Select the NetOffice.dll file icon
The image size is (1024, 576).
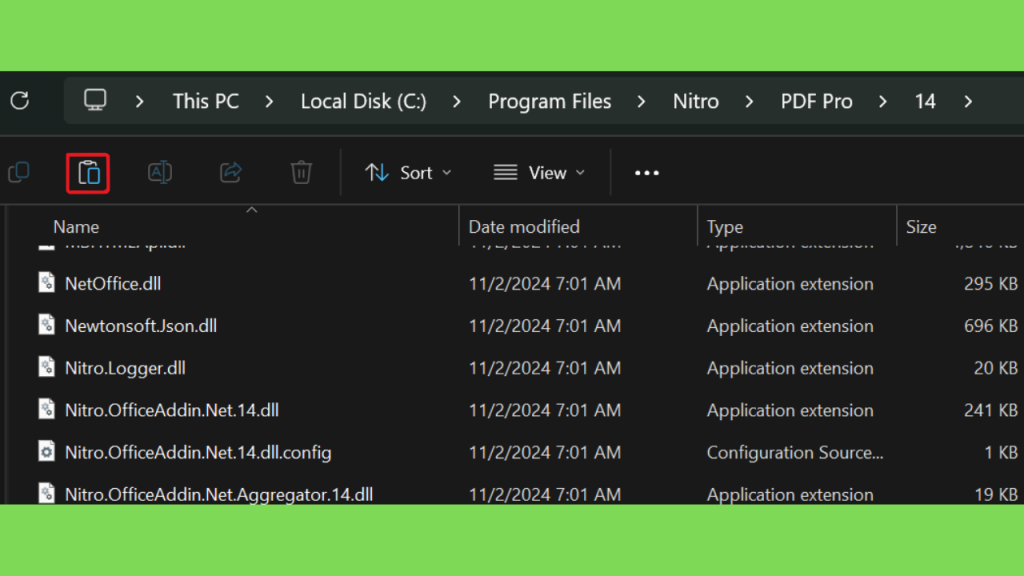46,283
